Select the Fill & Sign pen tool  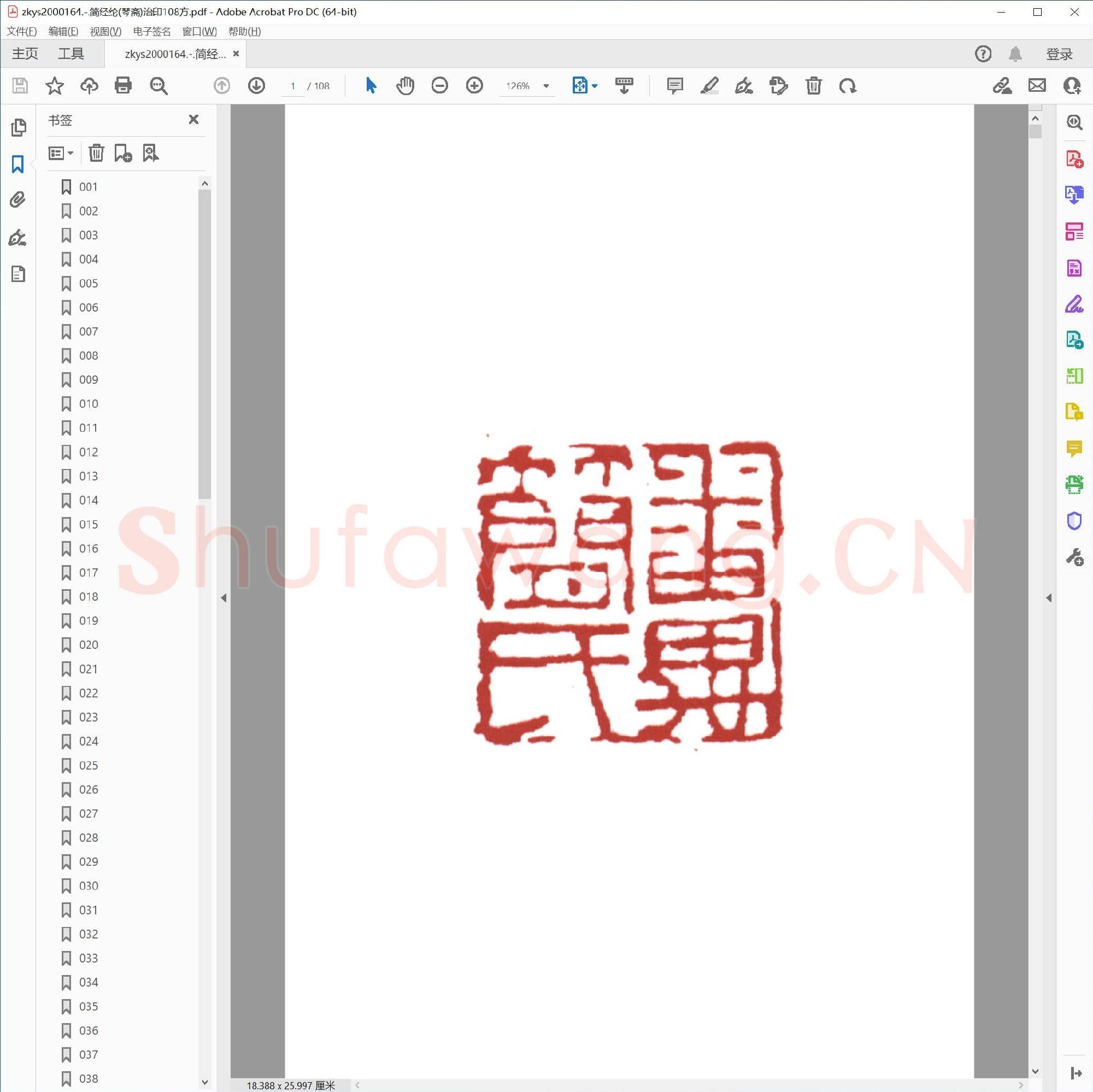(743, 86)
